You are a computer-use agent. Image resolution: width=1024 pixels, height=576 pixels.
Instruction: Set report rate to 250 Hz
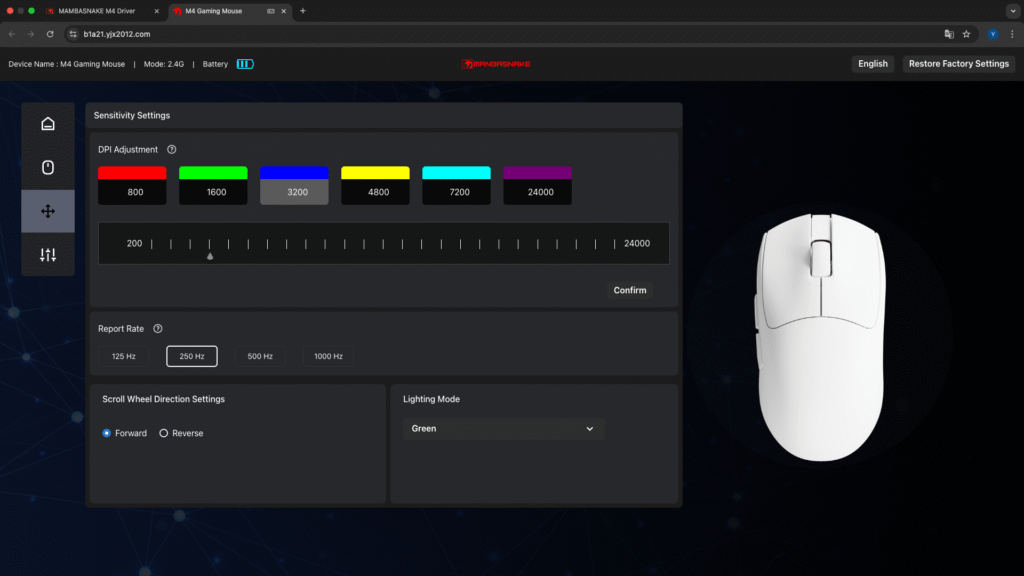(192, 356)
